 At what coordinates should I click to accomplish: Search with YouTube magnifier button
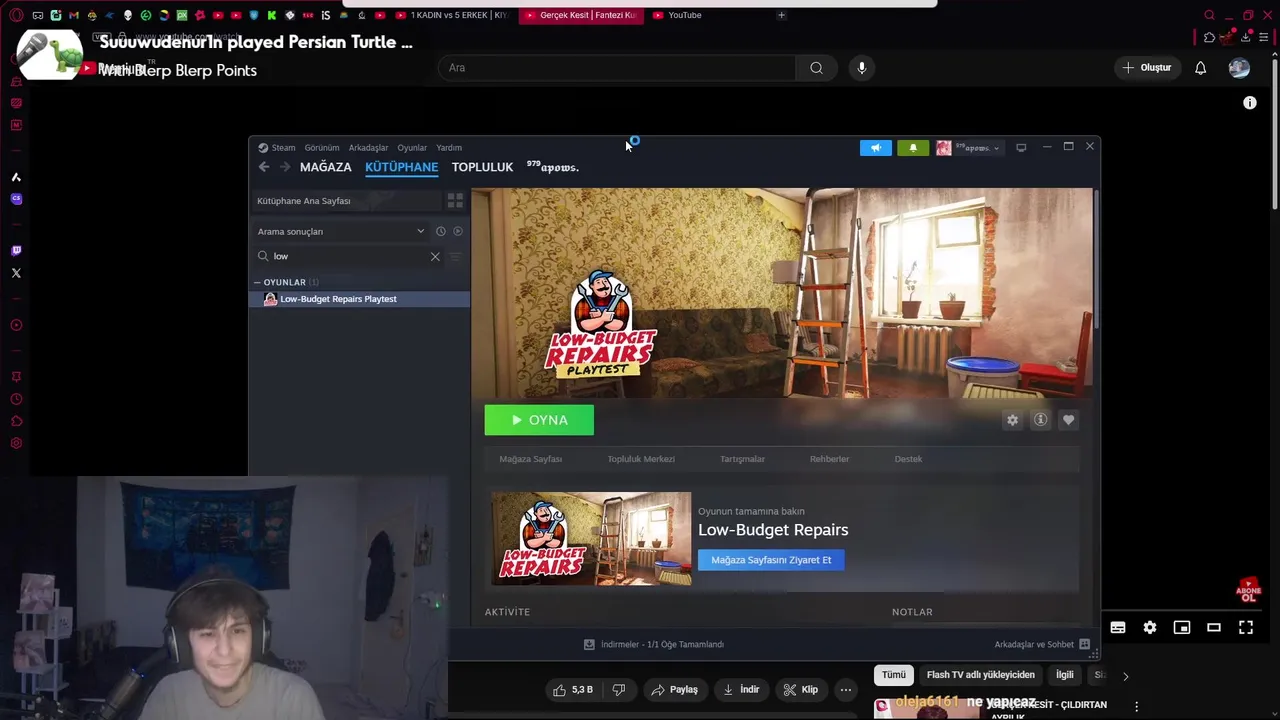[x=816, y=68]
